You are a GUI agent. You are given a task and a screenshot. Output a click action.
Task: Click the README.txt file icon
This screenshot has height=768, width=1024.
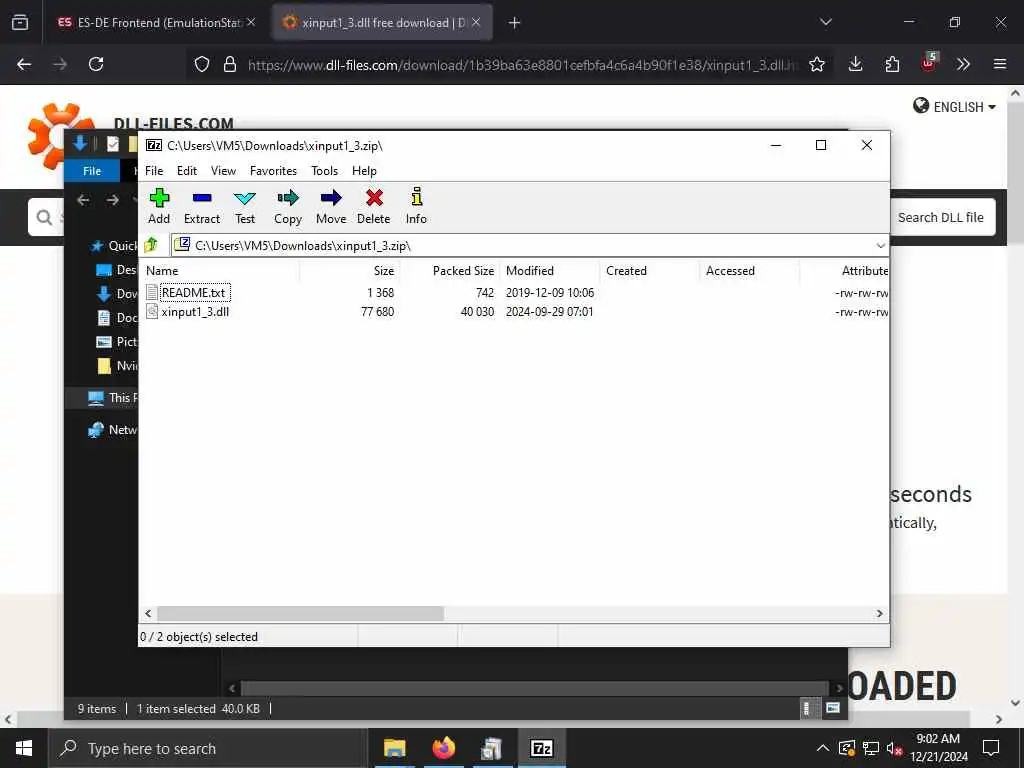(152, 292)
